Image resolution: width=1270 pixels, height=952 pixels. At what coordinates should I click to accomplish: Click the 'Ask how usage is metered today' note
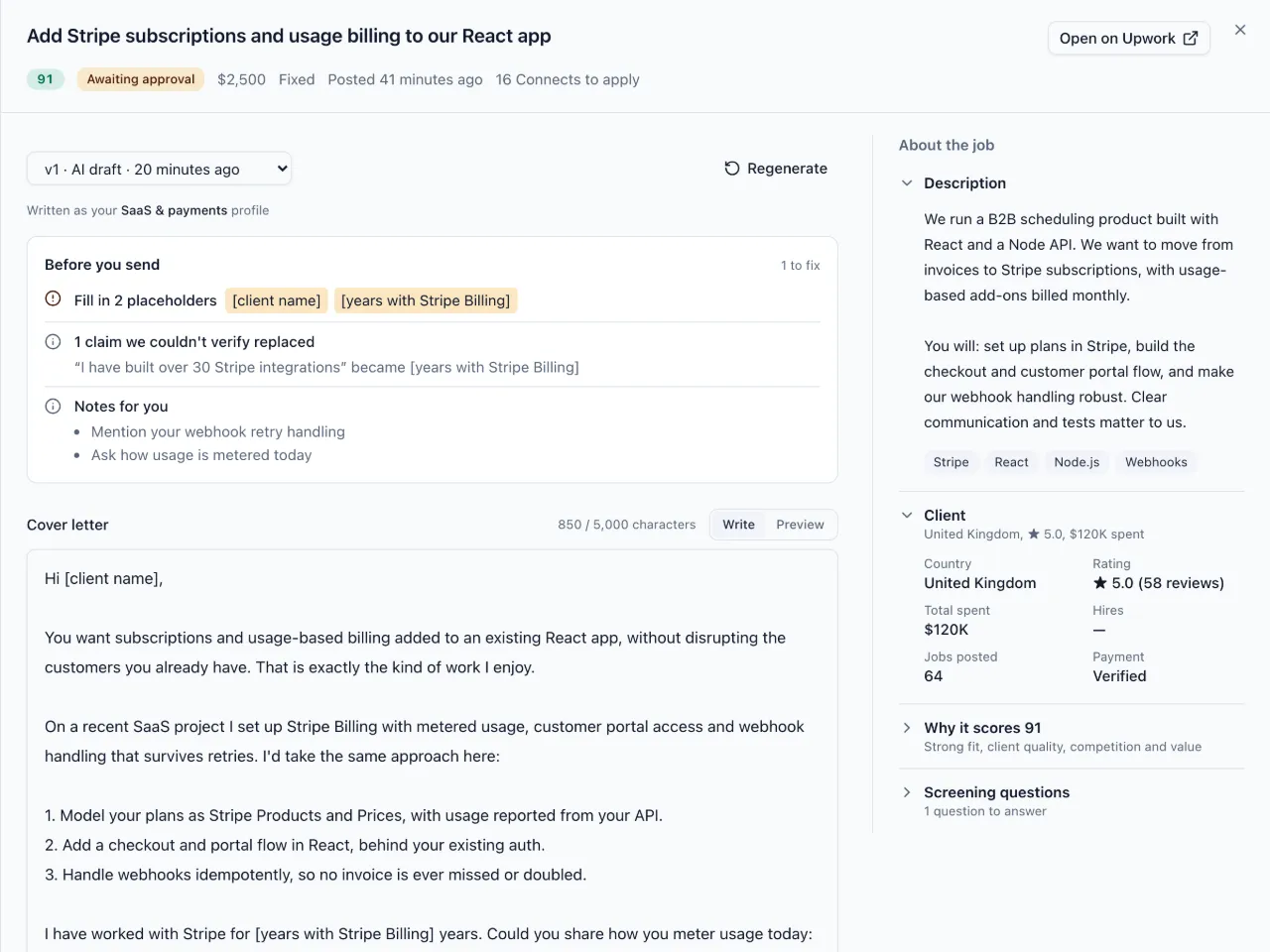click(201, 455)
